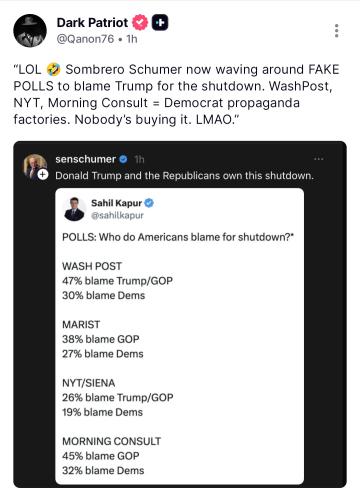Open the @Qanon76 handle
Image resolution: width=360 pixels, height=500 pixels.
pos(85,39)
